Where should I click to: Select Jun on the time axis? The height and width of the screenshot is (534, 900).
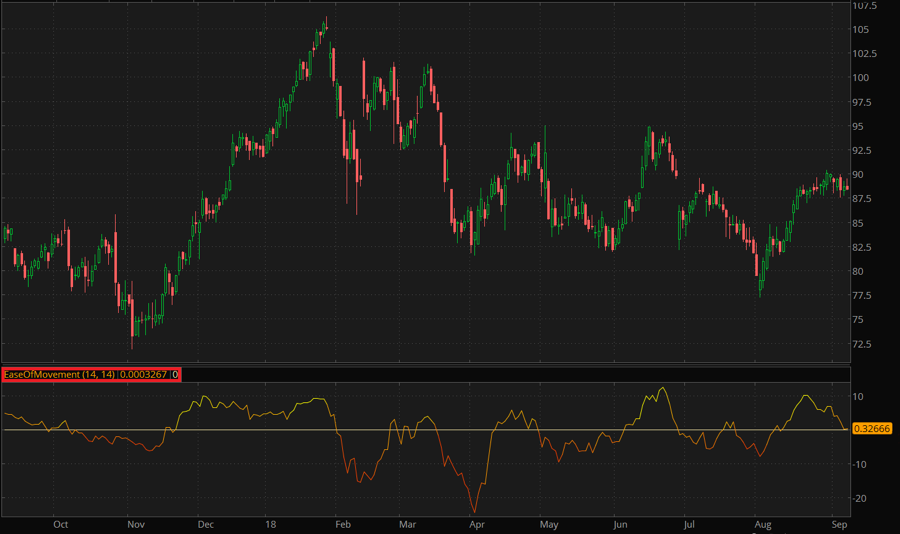(620, 523)
